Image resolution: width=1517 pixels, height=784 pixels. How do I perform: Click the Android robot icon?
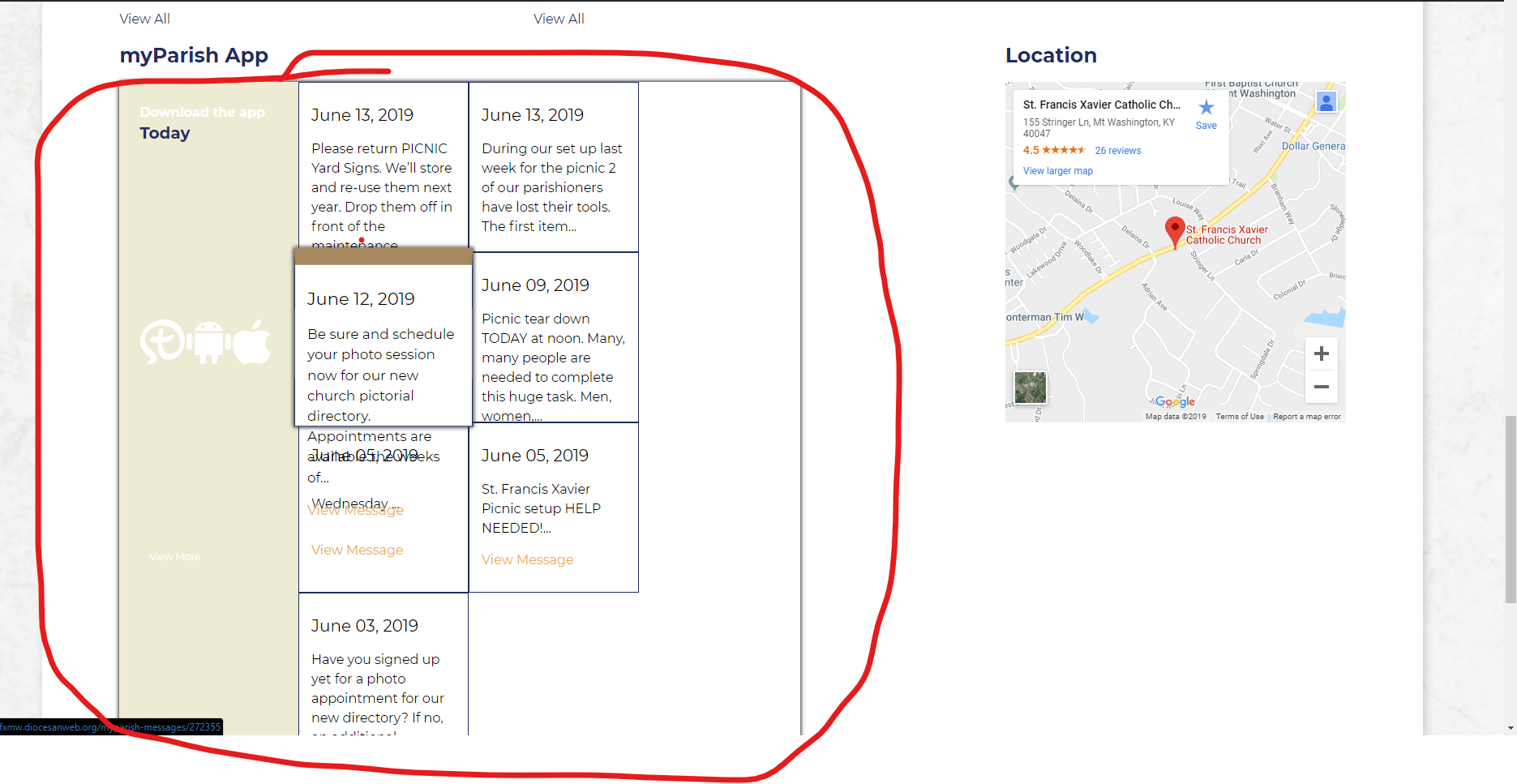click(x=209, y=341)
